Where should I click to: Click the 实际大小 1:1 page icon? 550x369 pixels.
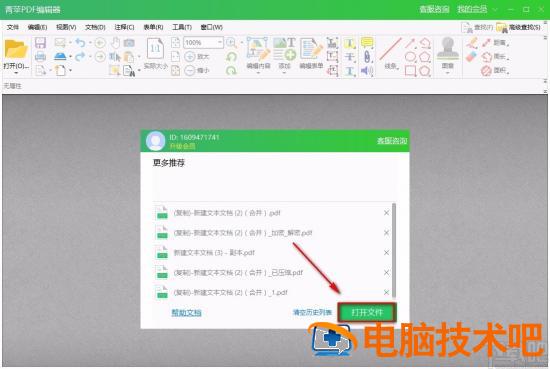click(155, 49)
